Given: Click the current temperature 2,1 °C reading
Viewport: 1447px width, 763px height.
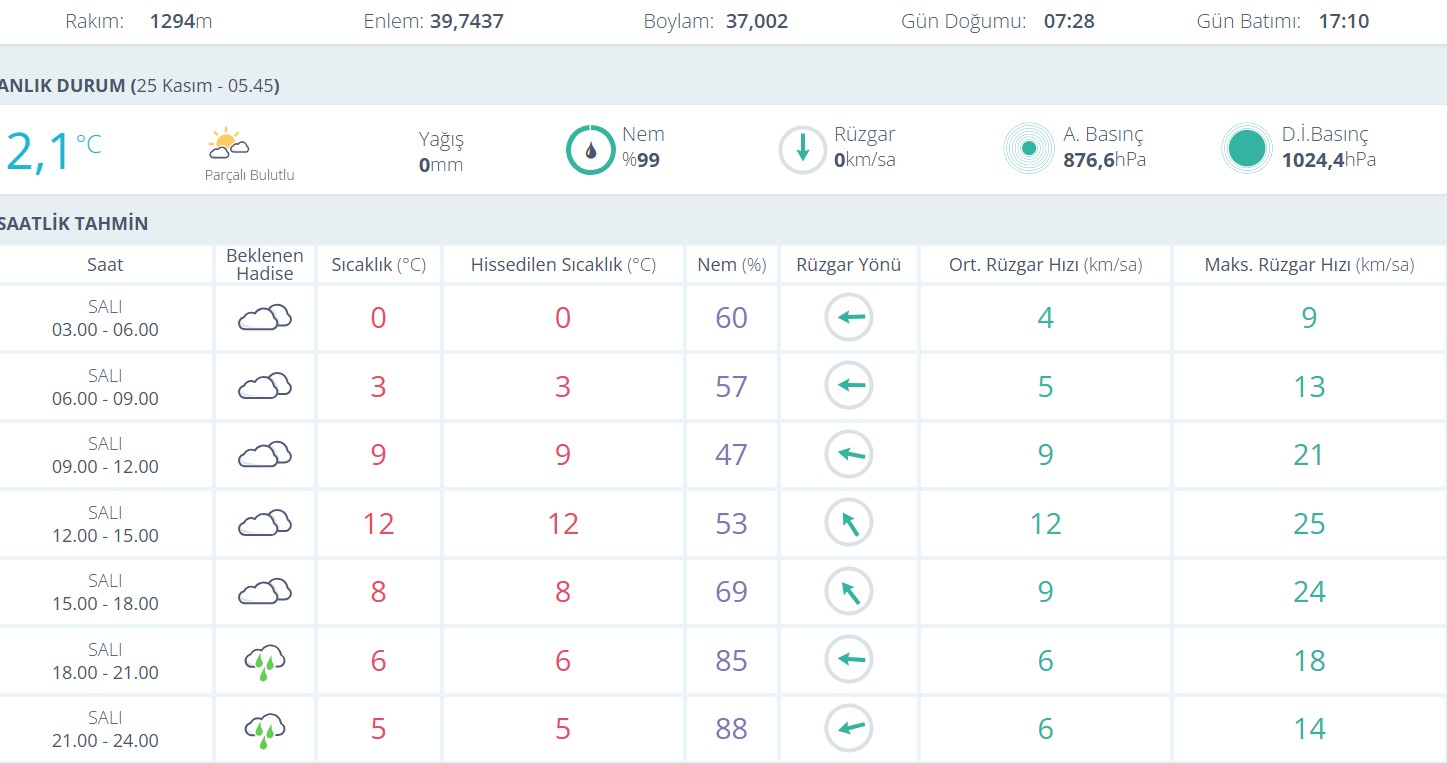Looking at the screenshot, I should pos(50,150).
